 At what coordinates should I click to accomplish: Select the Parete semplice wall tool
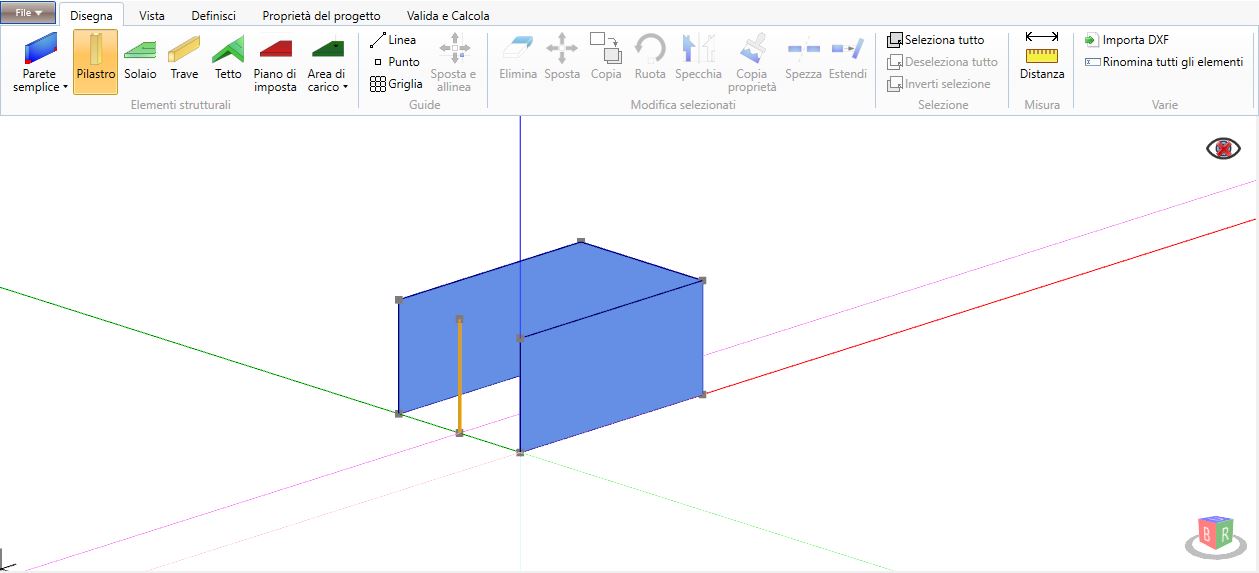[x=40, y=62]
